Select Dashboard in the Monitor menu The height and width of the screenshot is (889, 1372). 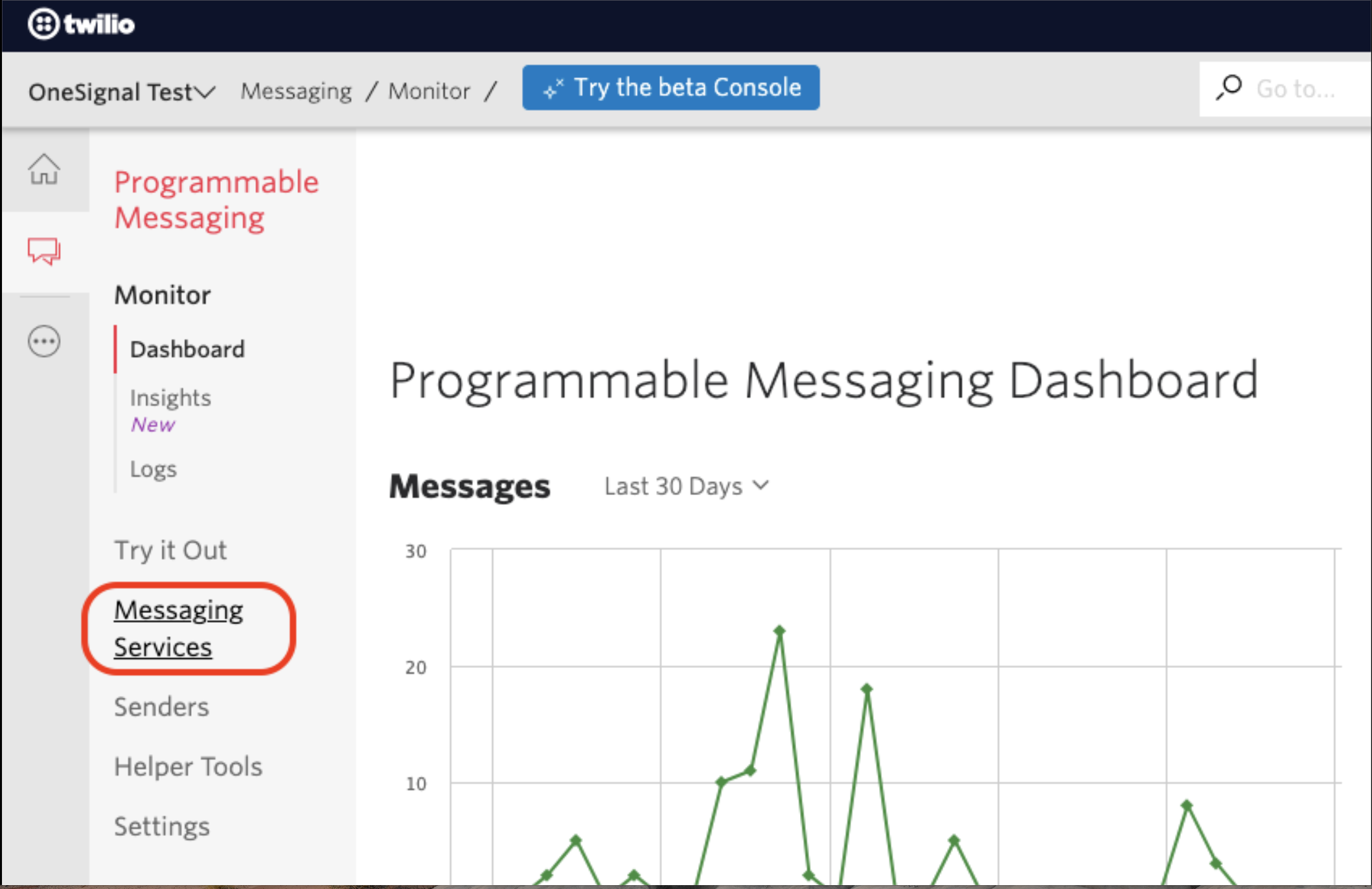click(187, 349)
